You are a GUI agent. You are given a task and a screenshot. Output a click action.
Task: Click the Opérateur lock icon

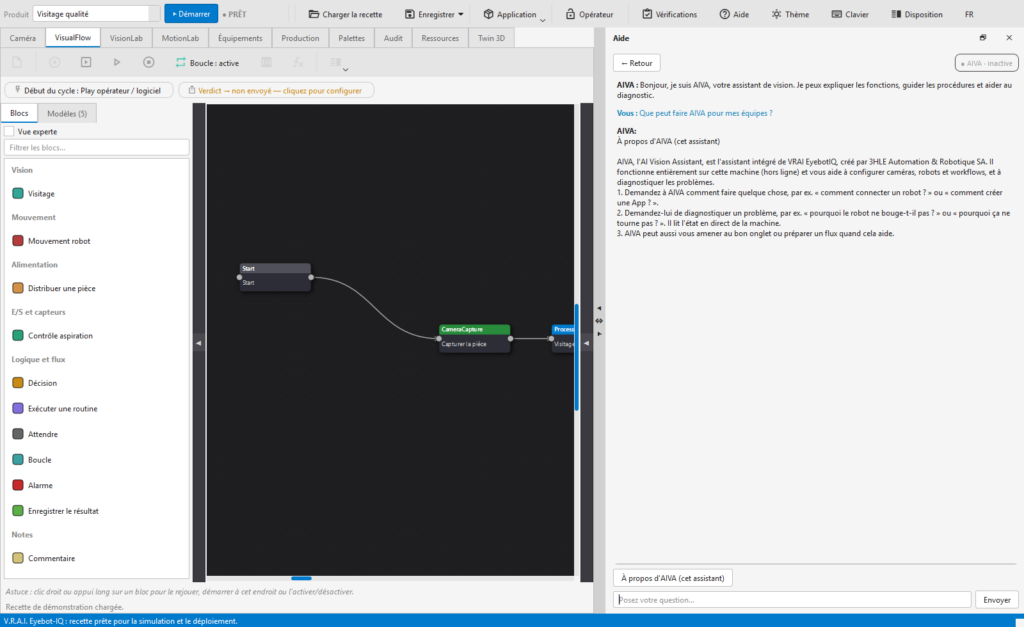point(570,14)
